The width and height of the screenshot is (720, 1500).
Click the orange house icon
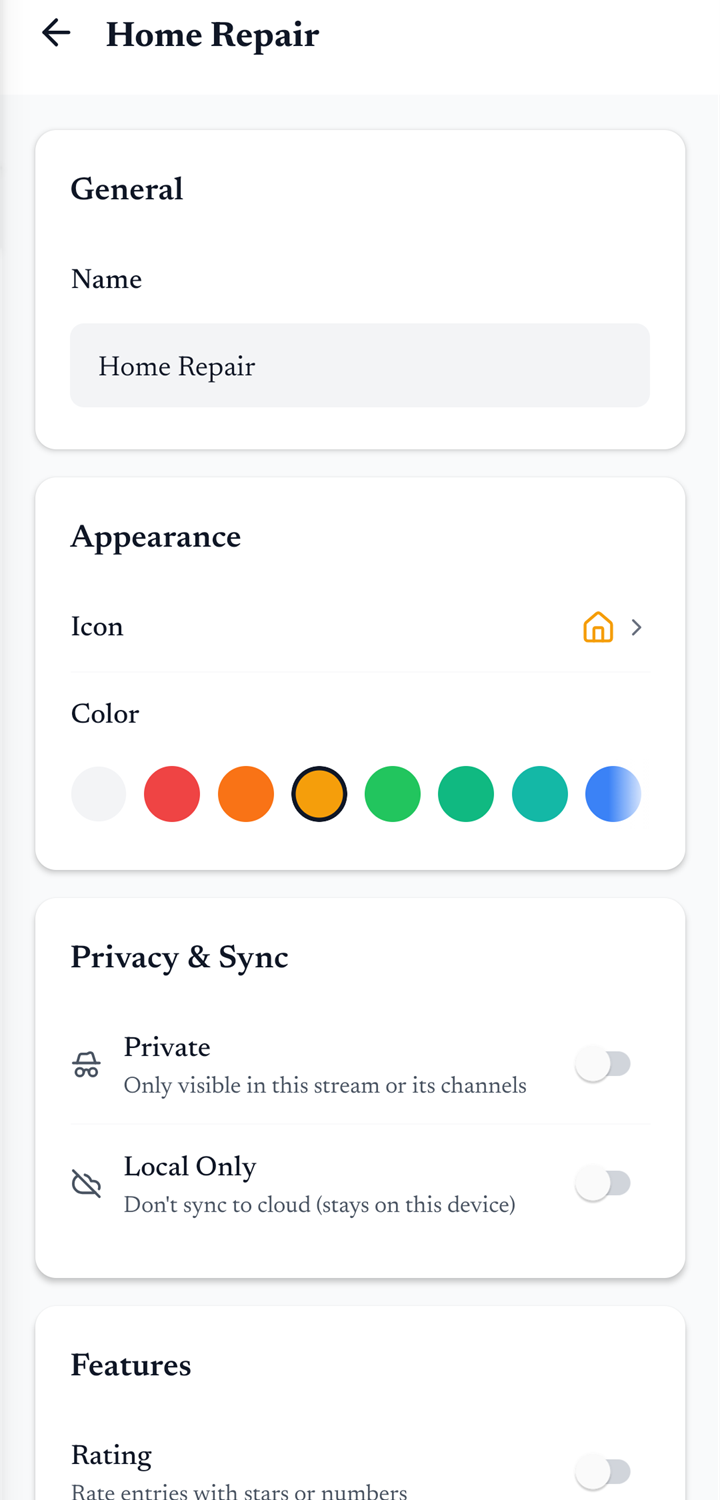598,628
